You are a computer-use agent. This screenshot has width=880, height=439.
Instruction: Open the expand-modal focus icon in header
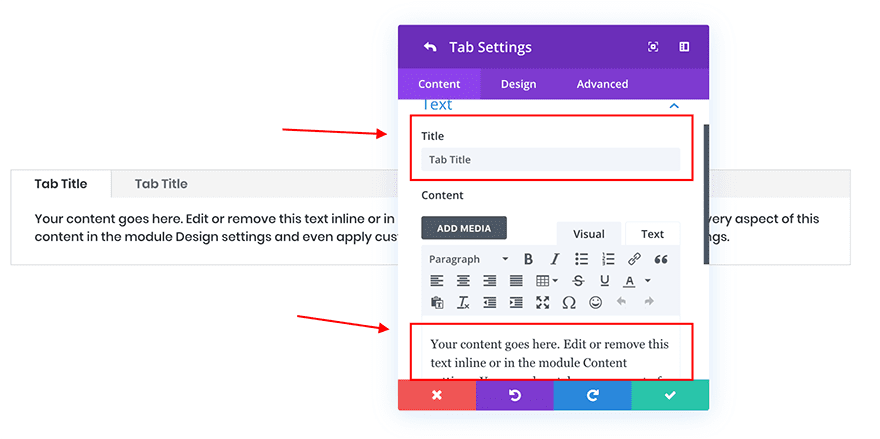[653, 47]
